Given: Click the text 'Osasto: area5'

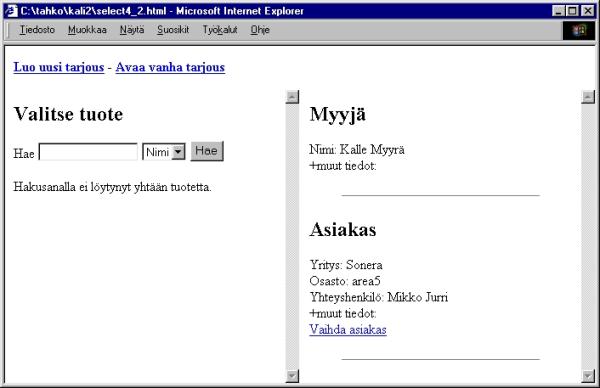Looking at the screenshot, I should 345,281.
